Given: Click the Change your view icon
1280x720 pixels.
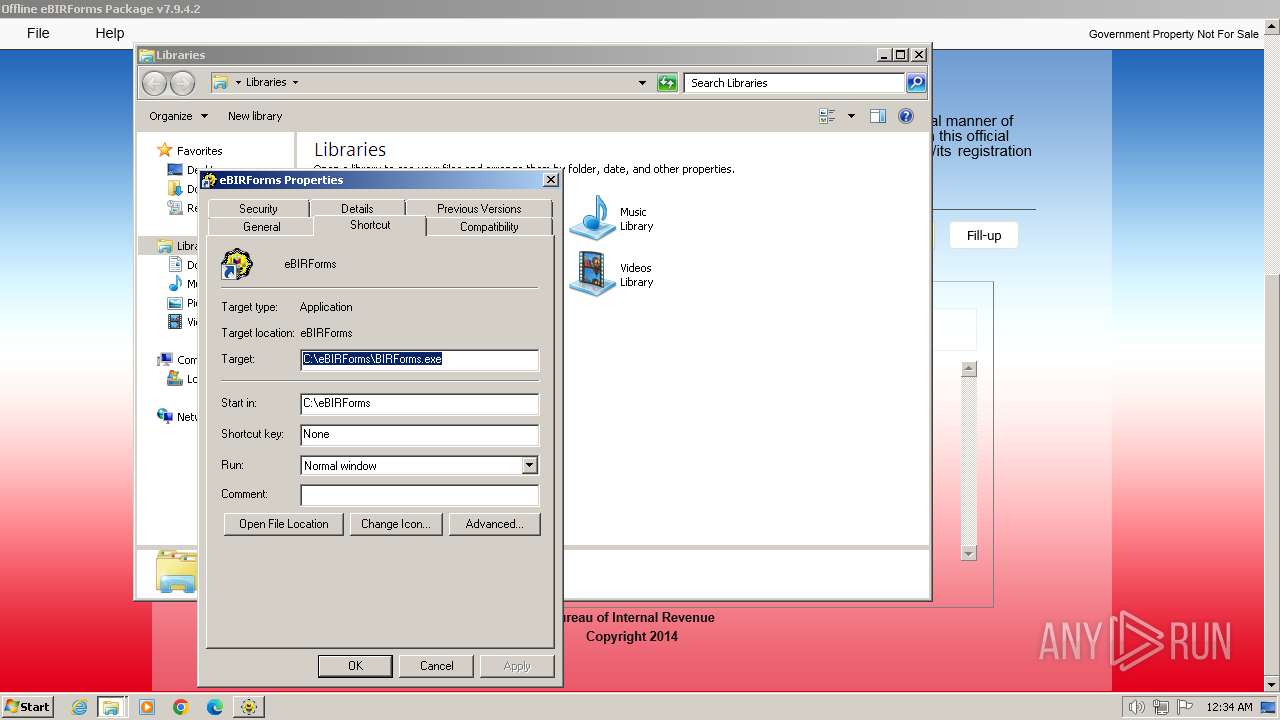Looking at the screenshot, I should point(827,116).
